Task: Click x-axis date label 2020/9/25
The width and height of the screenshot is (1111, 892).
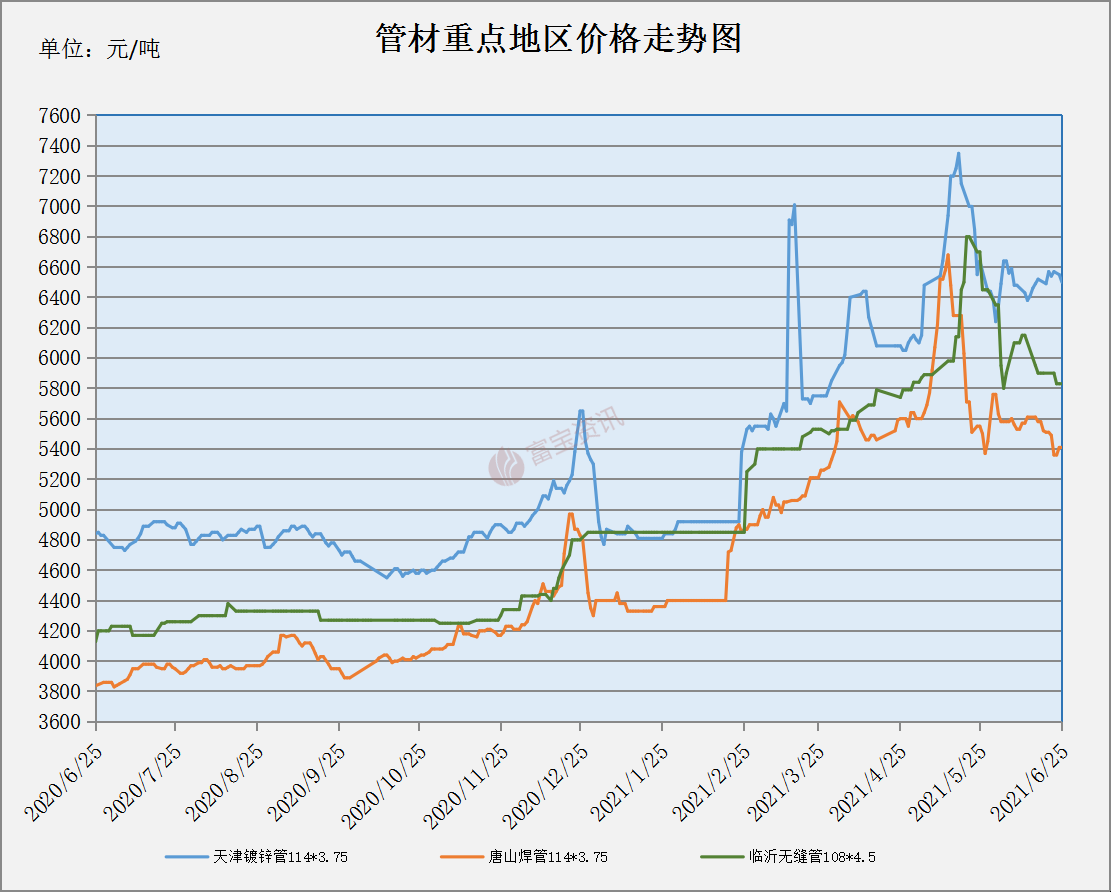Action: (x=307, y=783)
